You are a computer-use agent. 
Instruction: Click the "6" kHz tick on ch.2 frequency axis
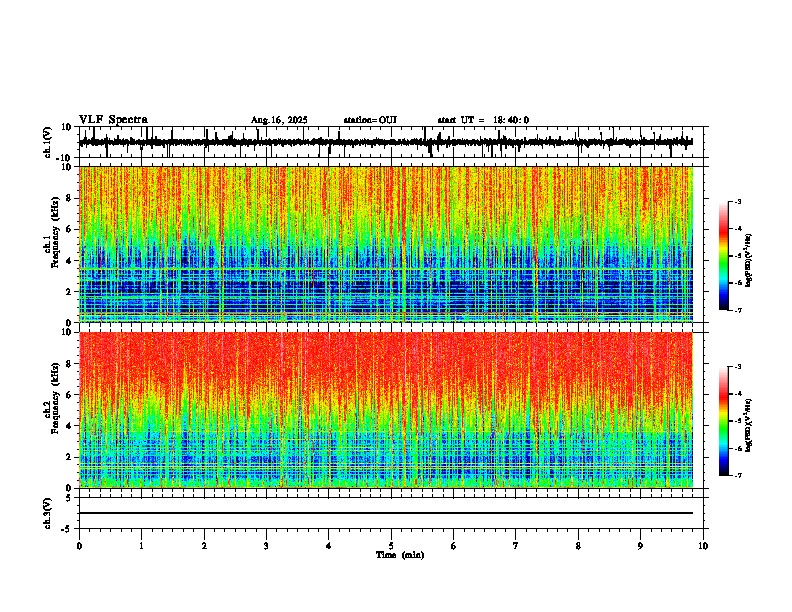tap(70, 395)
